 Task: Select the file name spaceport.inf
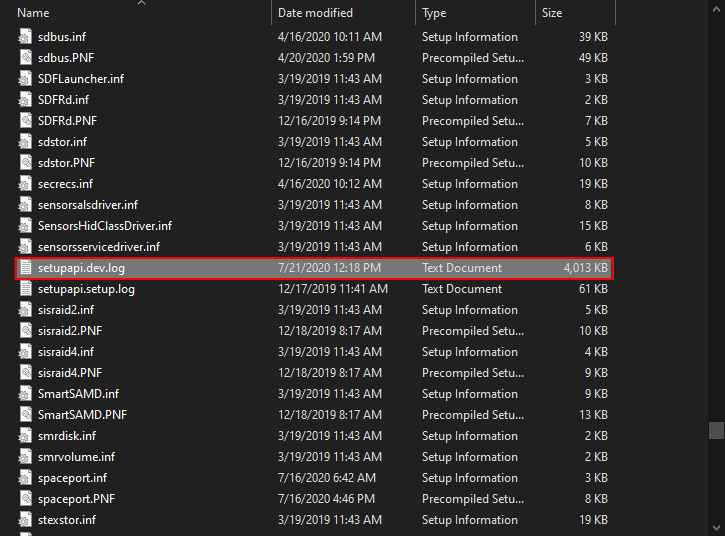[x=73, y=478]
